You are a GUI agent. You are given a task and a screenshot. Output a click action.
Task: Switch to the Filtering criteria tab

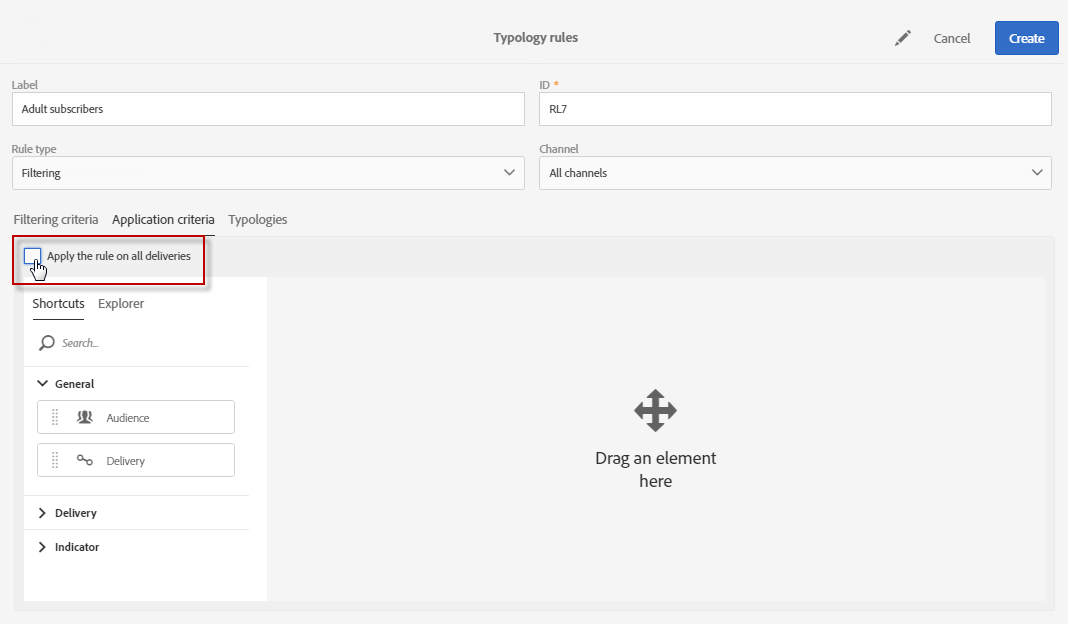point(56,219)
